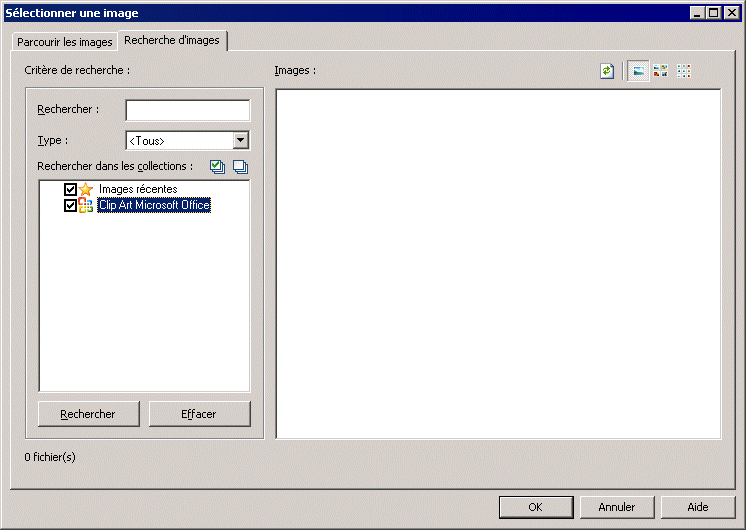Close the Sélectionner une image dialog
This screenshot has width=746, height=530.
[x=732, y=13]
